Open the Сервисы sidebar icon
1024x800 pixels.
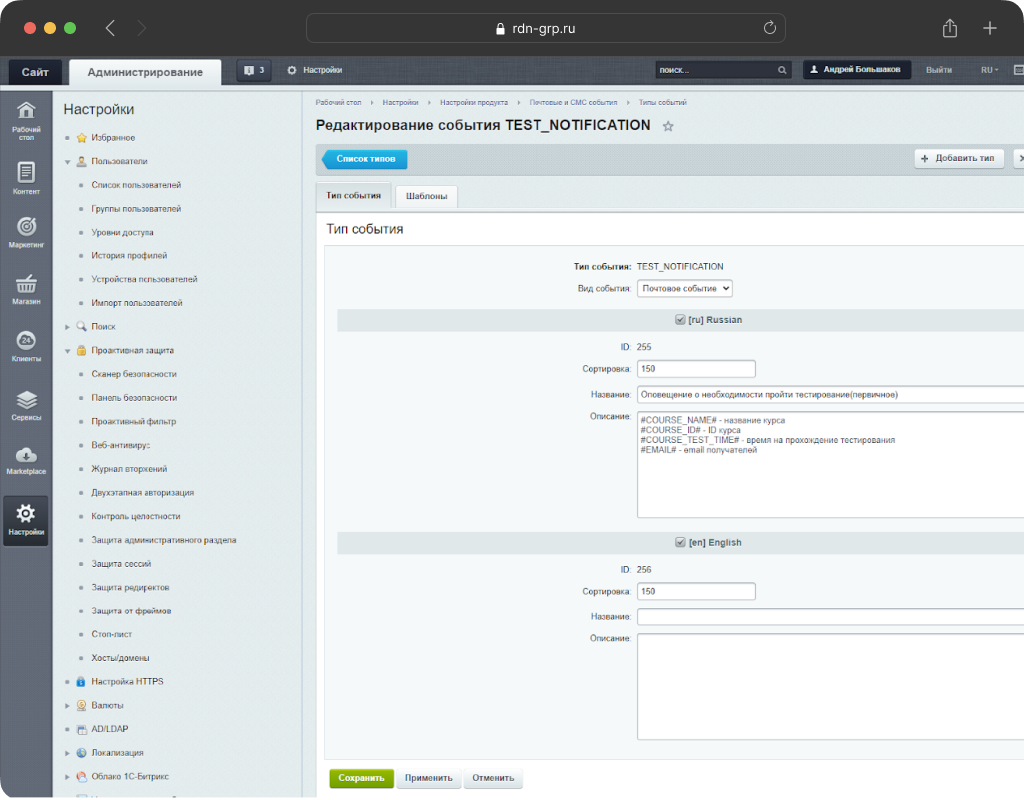pos(26,403)
